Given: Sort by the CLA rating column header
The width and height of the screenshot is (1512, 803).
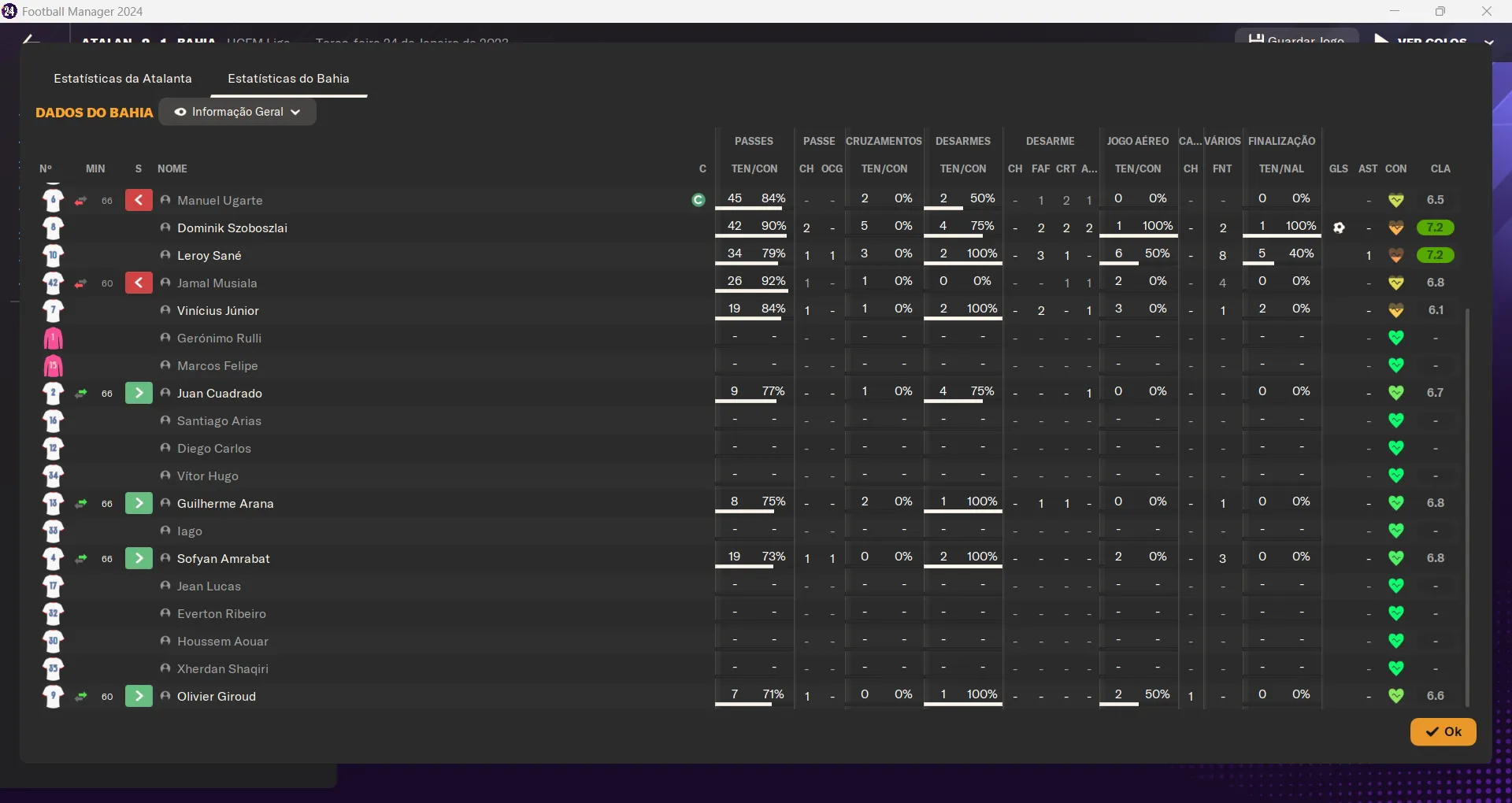Looking at the screenshot, I should point(1440,168).
